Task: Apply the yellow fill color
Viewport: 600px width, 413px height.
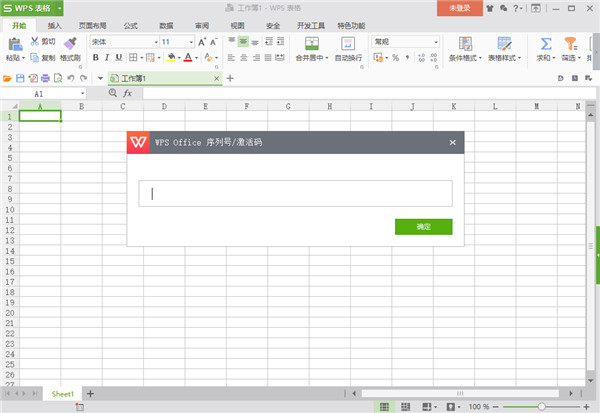Action: 171,58
